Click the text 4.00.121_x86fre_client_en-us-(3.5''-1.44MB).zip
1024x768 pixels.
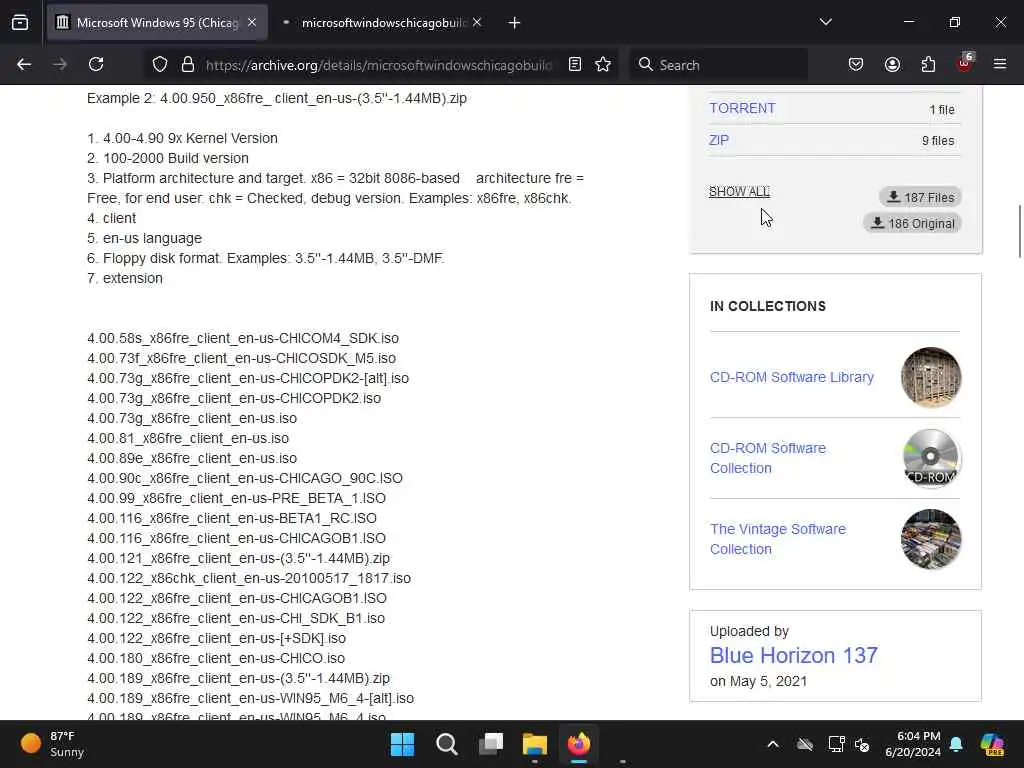[238, 558]
